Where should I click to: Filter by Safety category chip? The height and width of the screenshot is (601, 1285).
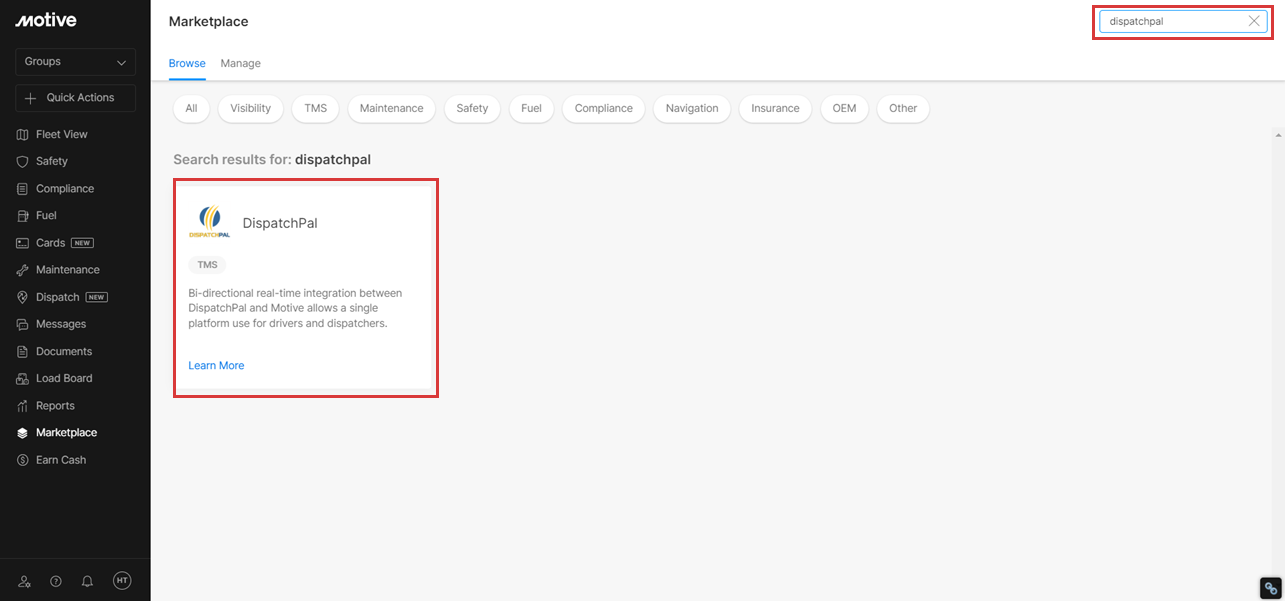(472, 108)
